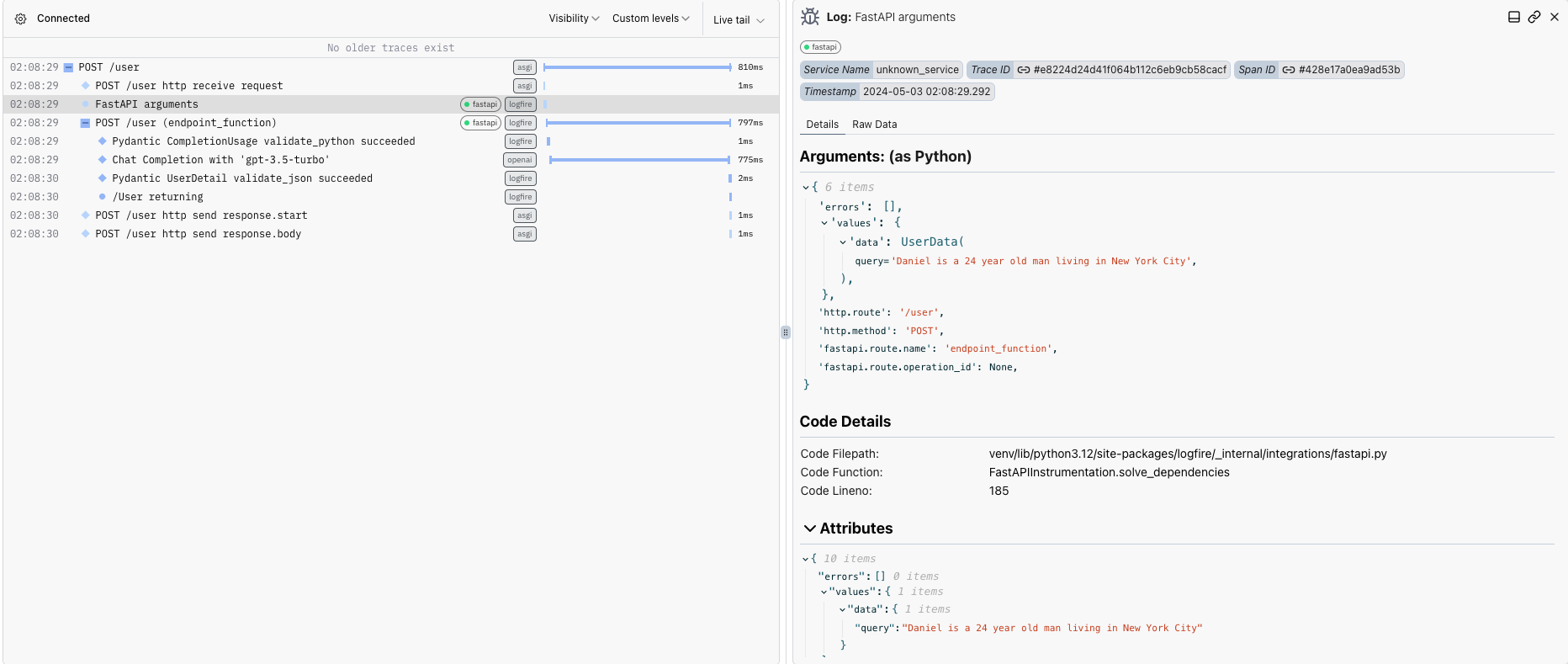
Task: Click the bug icon next to Log title
Action: tap(810, 17)
